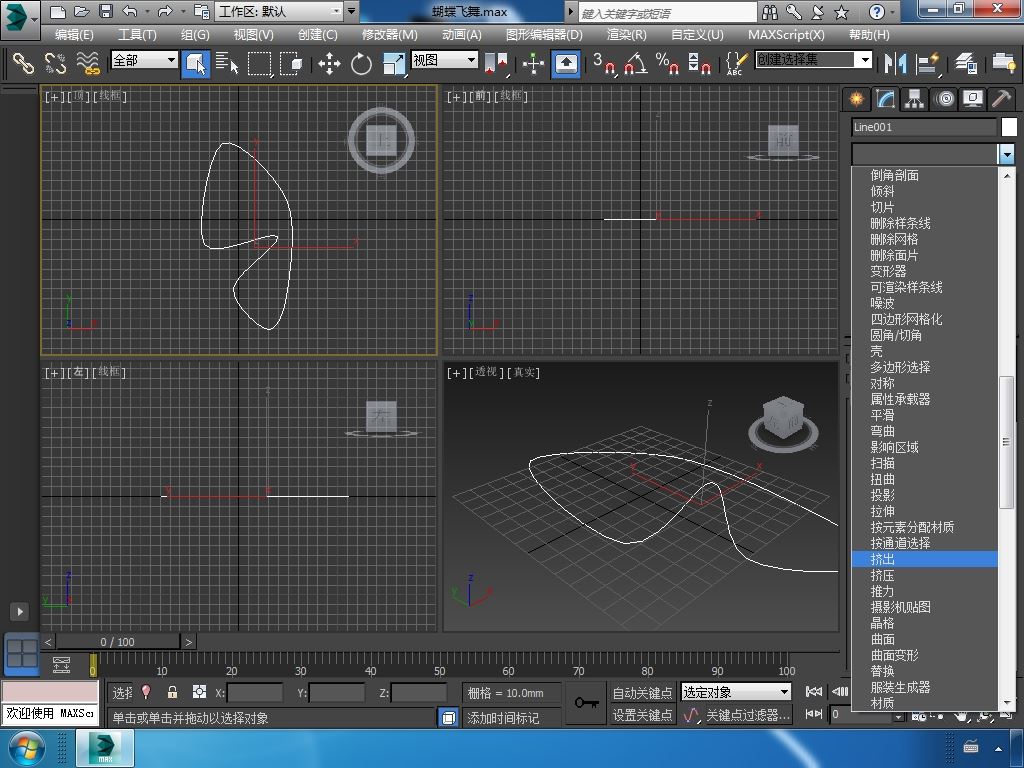Screen dimensions: 1024x768
Task: Bind to Space Warp icon
Action: (x=88, y=63)
